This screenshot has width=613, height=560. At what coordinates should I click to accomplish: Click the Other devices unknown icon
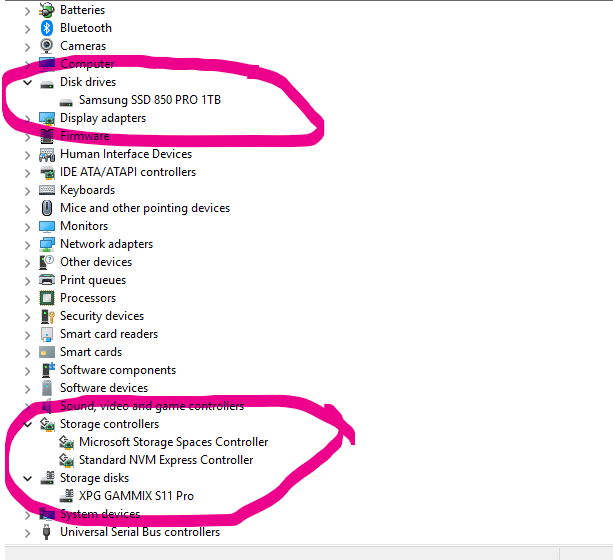tap(47, 262)
